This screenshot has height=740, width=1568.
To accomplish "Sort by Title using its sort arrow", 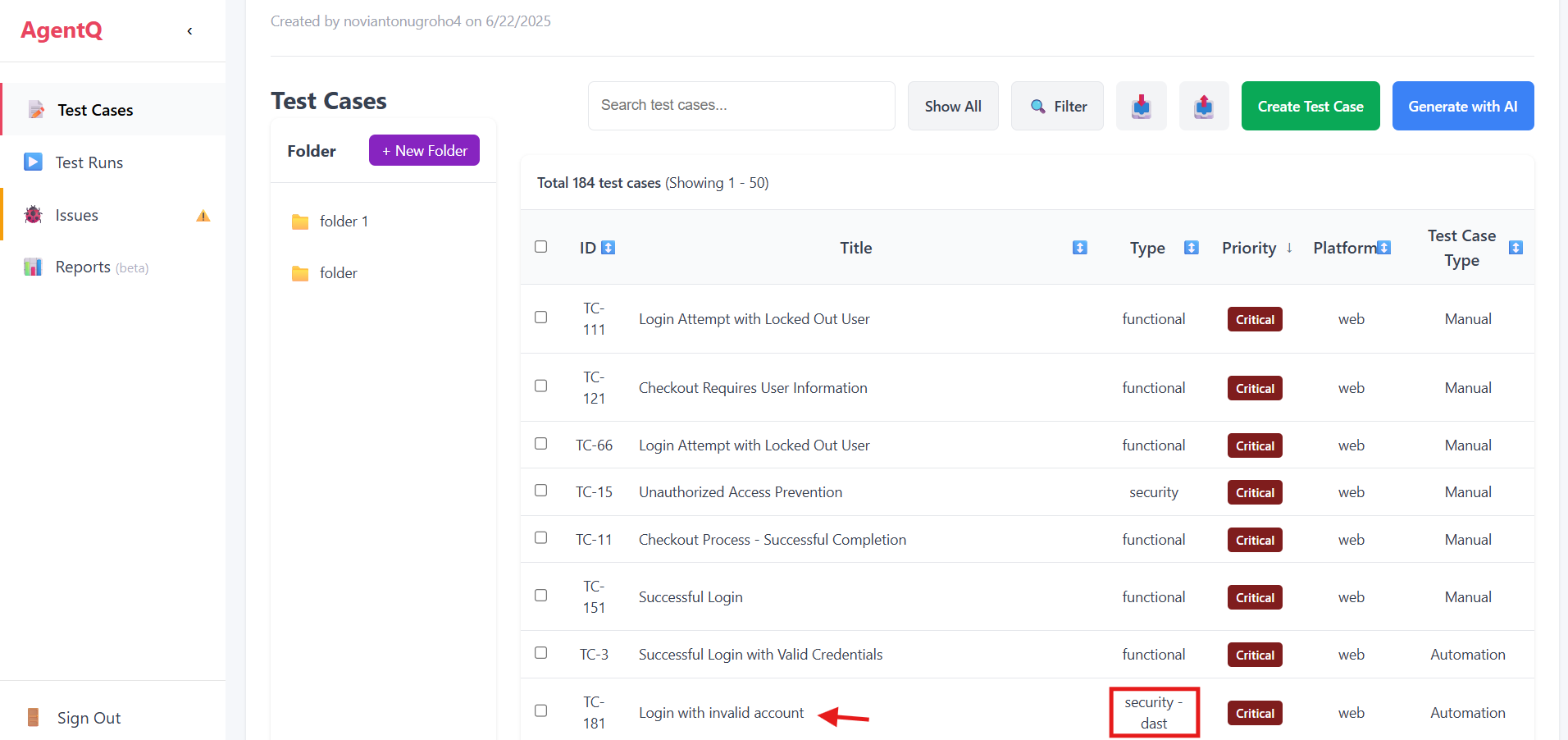I will click(1079, 248).
